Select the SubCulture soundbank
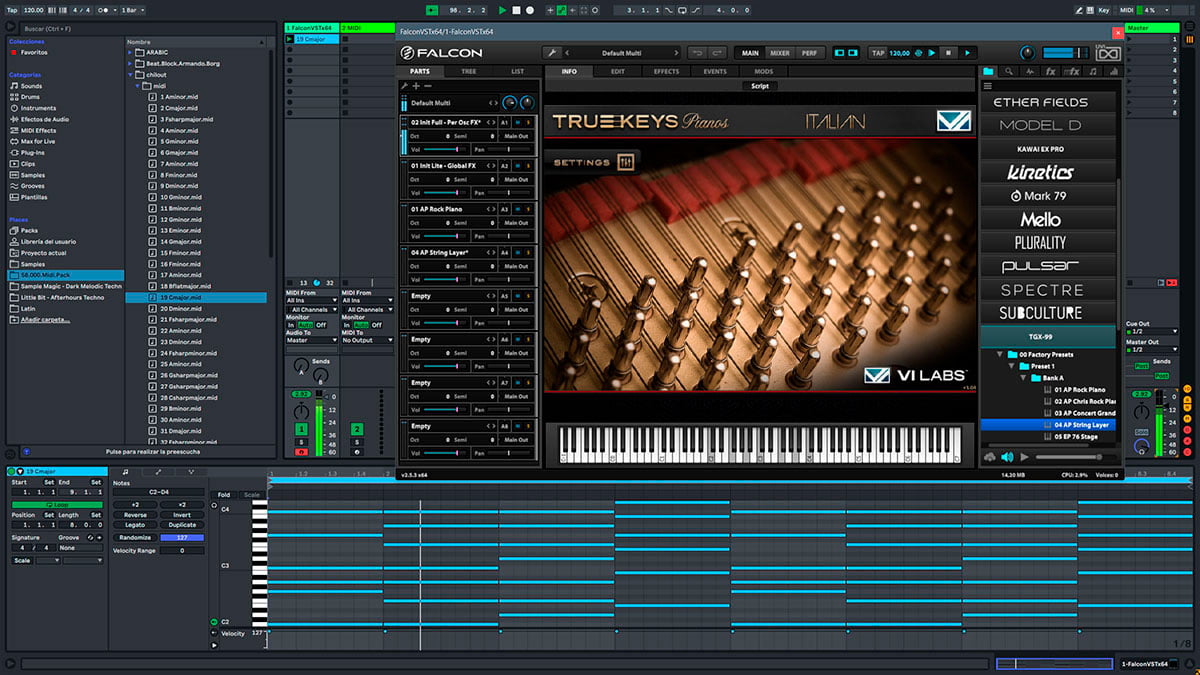 [x=1047, y=313]
